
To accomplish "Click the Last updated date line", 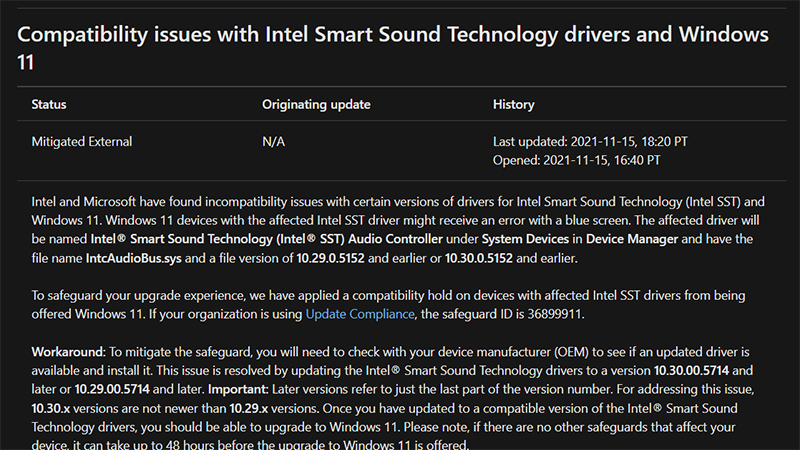I will coord(590,142).
